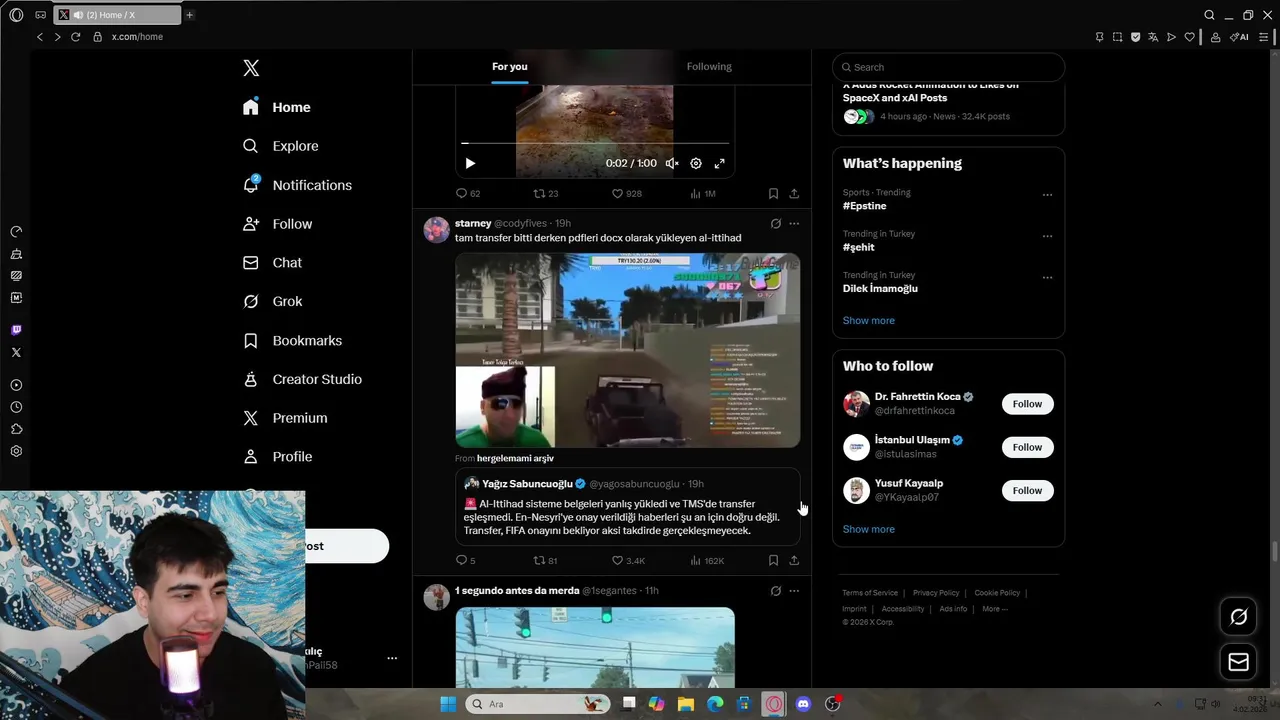Open Opera AI assistant in address bar

point(1239,37)
